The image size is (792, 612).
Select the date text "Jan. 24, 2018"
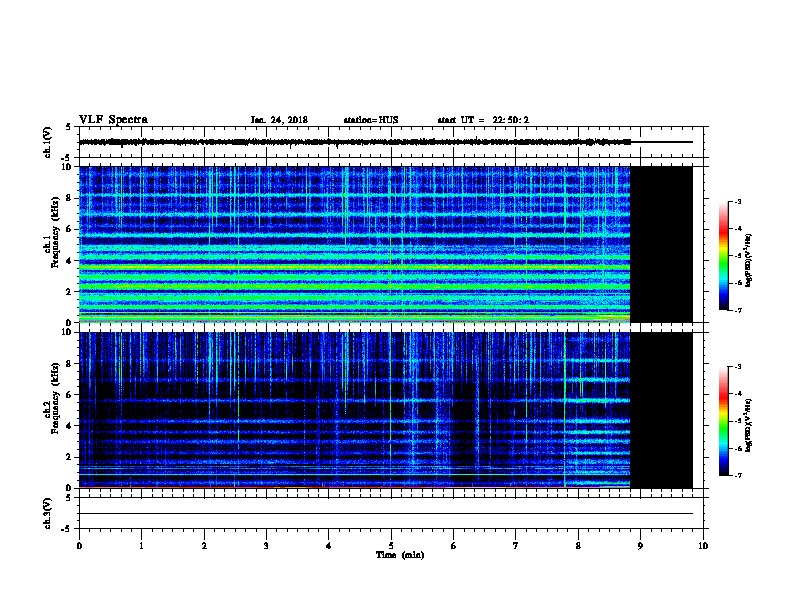[x=279, y=120]
